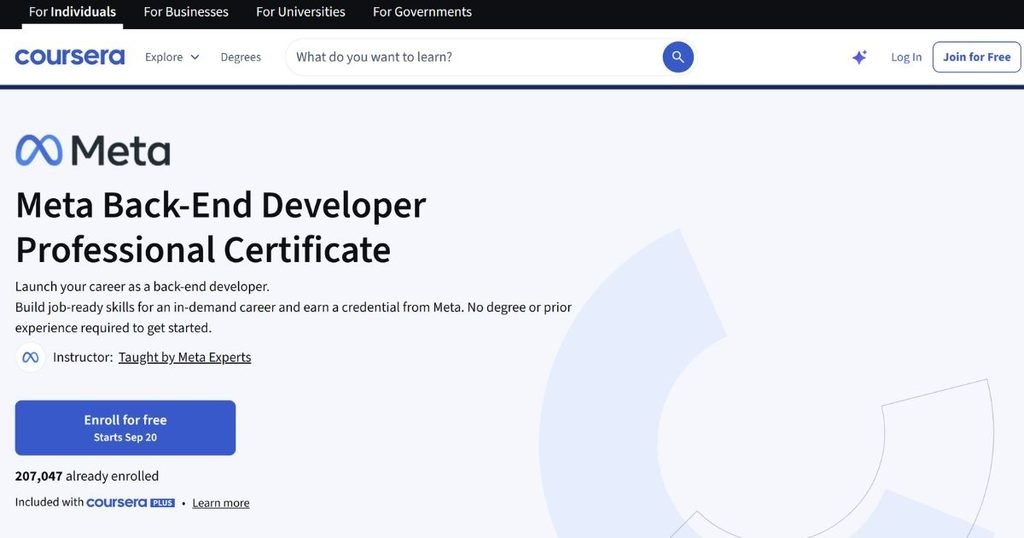Viewport: 1024px width, 538px height.
Task: Click the small Meta icon beside Instructor
Action: click(x=30, y=357)
